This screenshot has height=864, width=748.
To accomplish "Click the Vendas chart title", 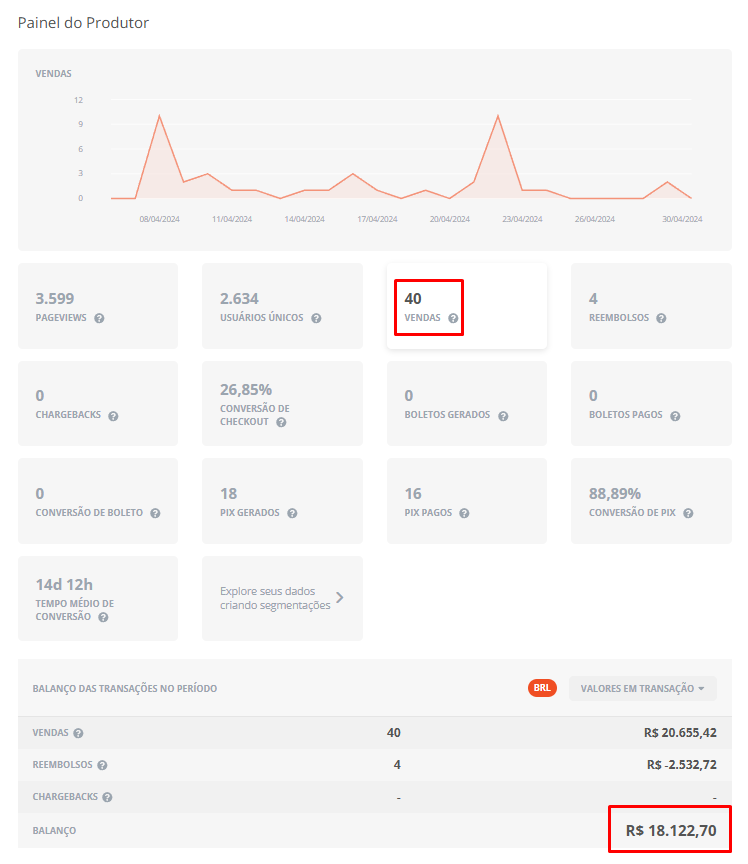I will (53, 74).
